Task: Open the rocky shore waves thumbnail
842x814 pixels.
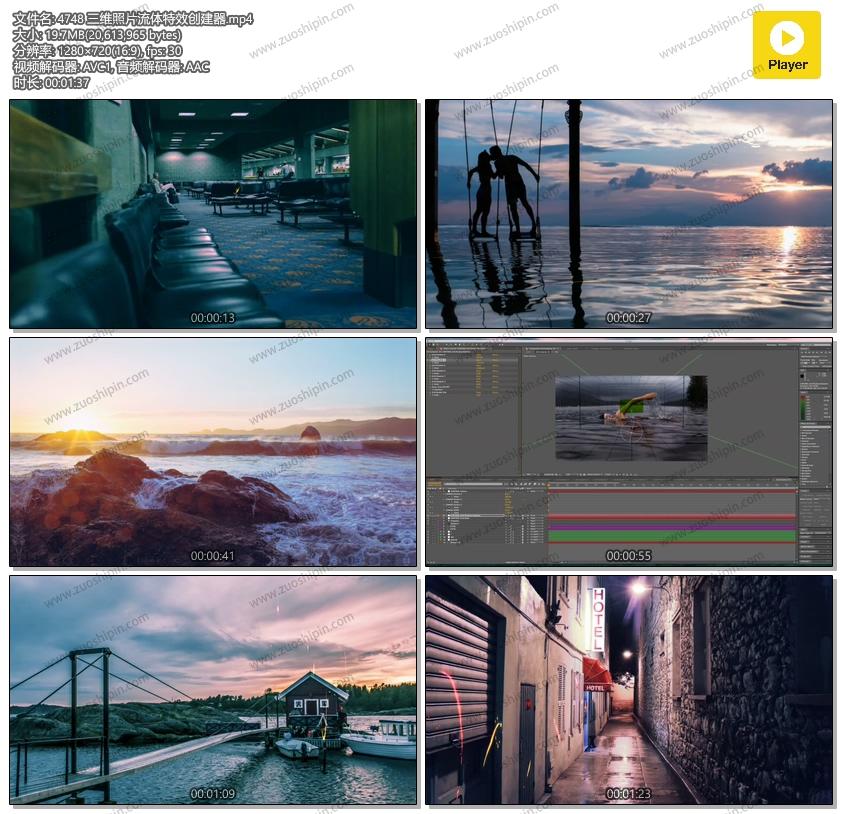Action: (x=213, y=451)
